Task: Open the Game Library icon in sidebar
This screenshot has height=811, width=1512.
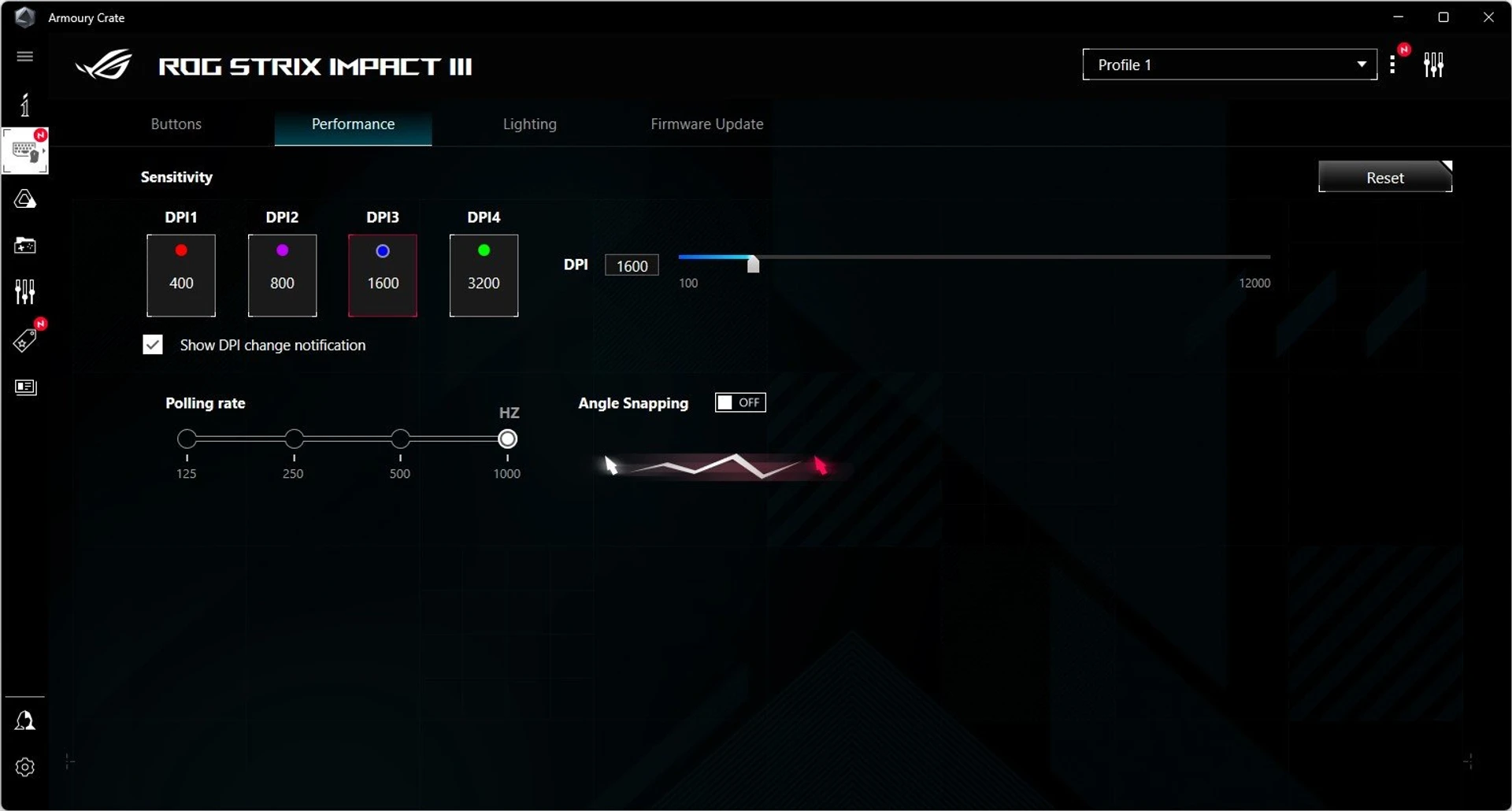Action: point(25,246)
